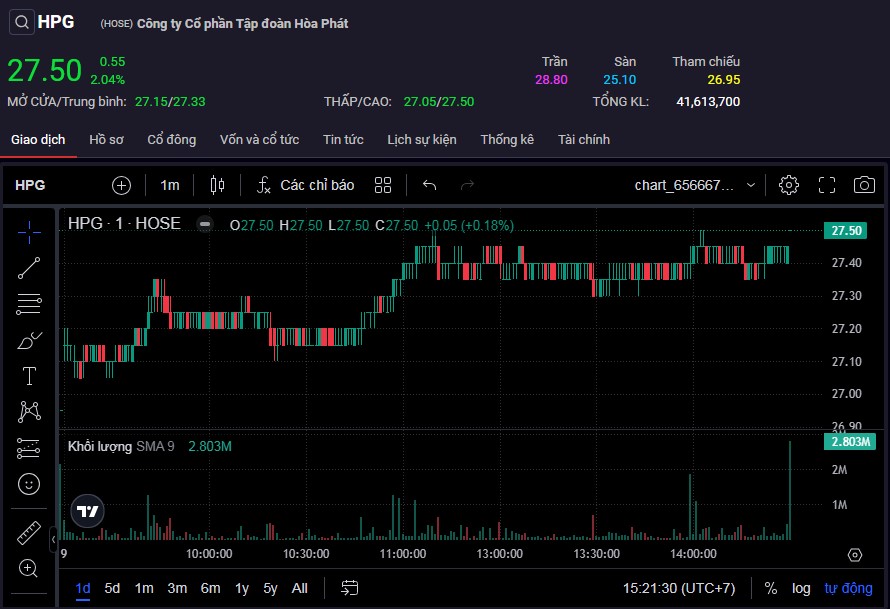890x609 pixels.
Task: Open the 1m interval selector
Action: pyautogui.click(x=170, y=185)
